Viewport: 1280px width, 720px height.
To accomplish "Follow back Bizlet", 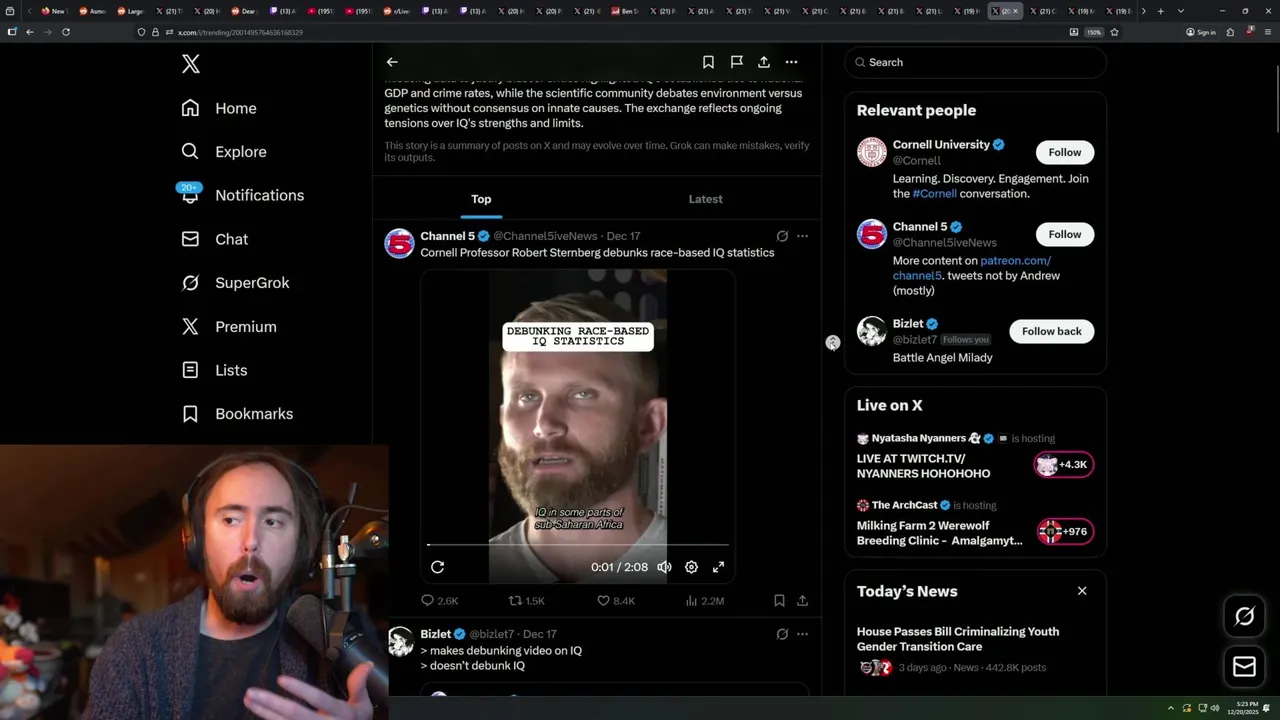I will click(x=1052, y=331).
